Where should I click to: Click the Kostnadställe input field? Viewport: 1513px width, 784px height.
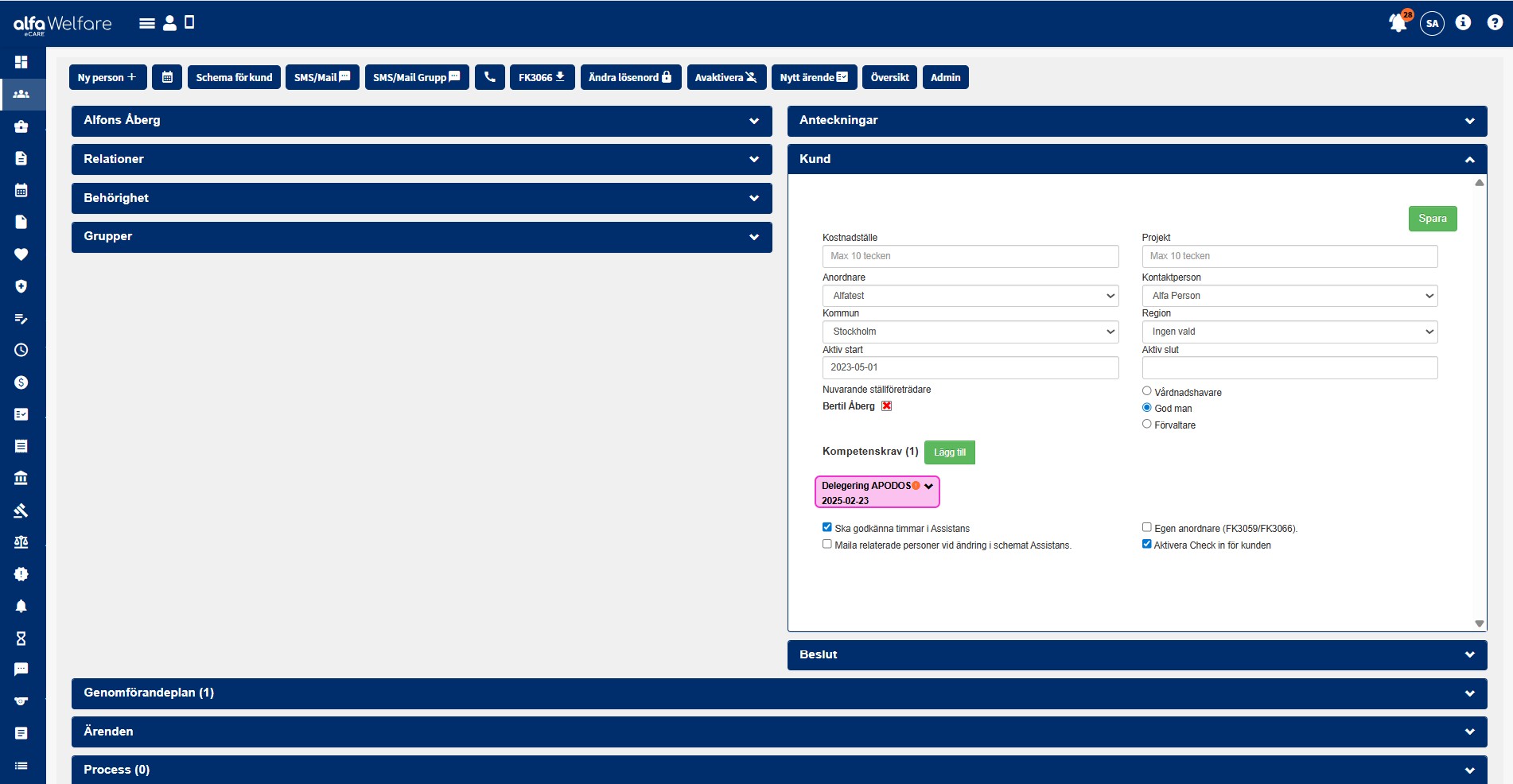[x=970, y=256]
